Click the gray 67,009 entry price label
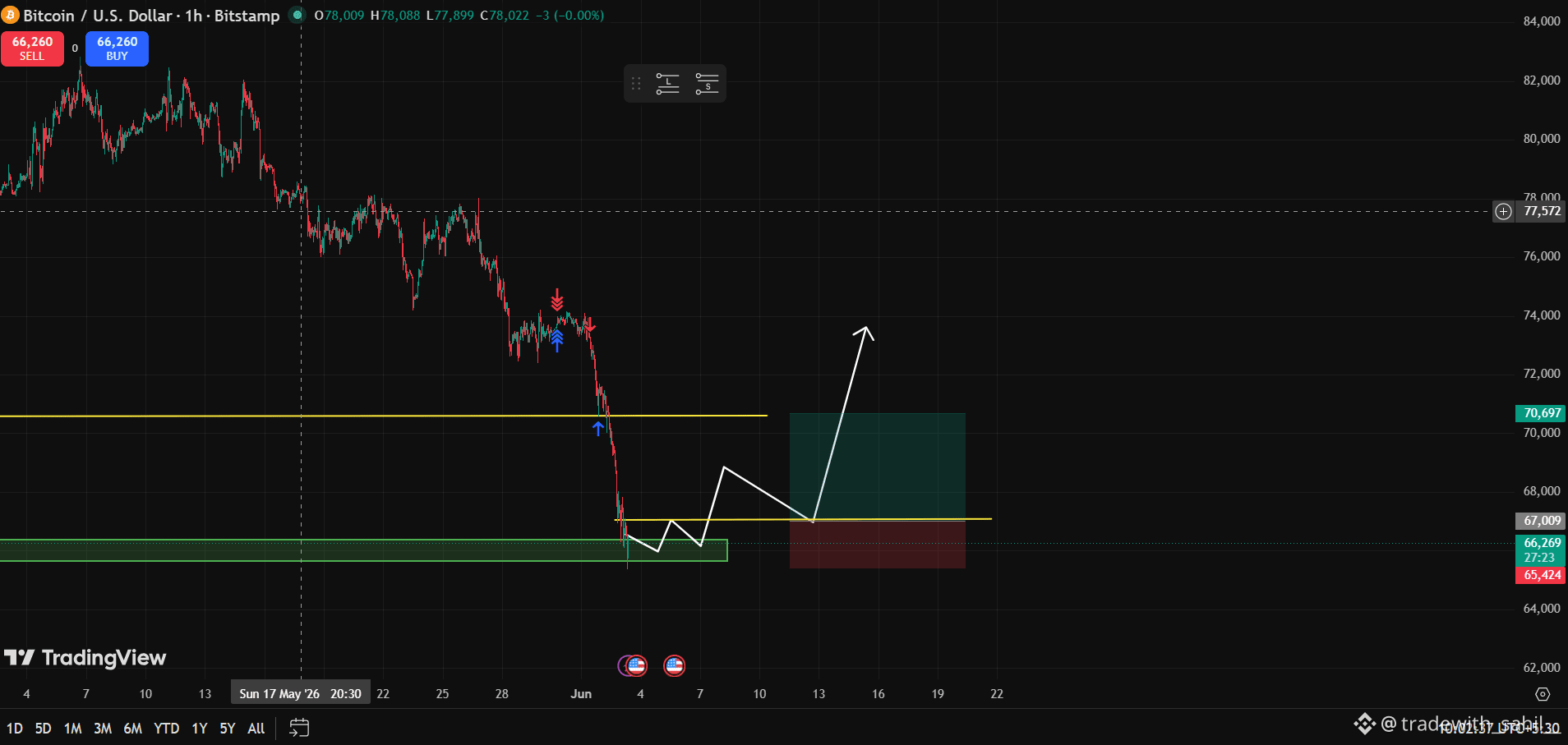The height and width of the screenshot is (745, 1568). (x=1541, y=521)
